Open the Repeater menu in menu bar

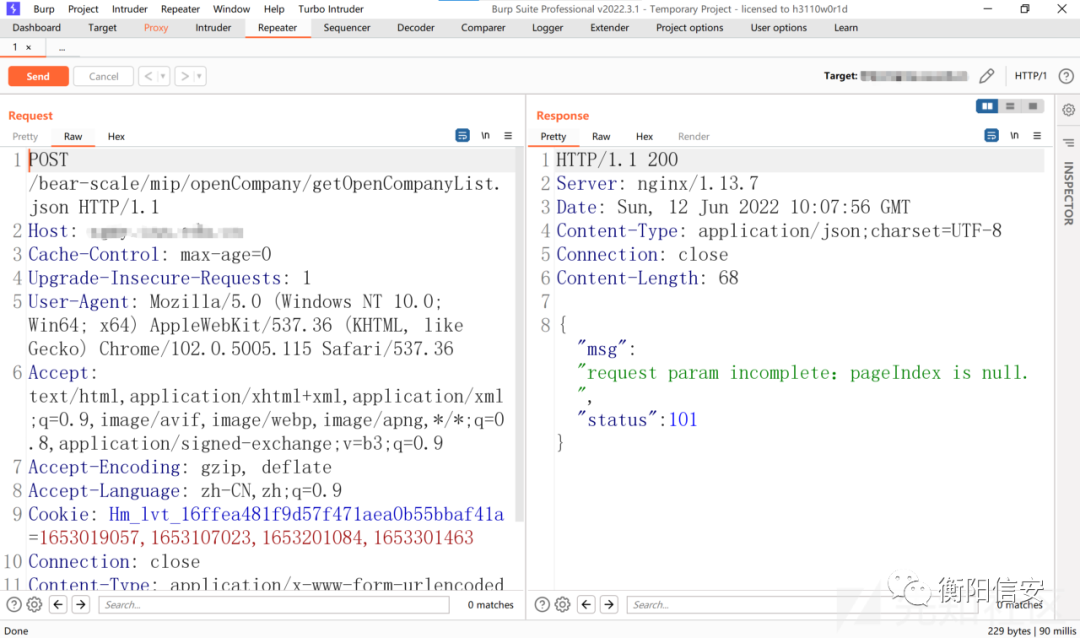pyautogui.click(x=180, y=9)
